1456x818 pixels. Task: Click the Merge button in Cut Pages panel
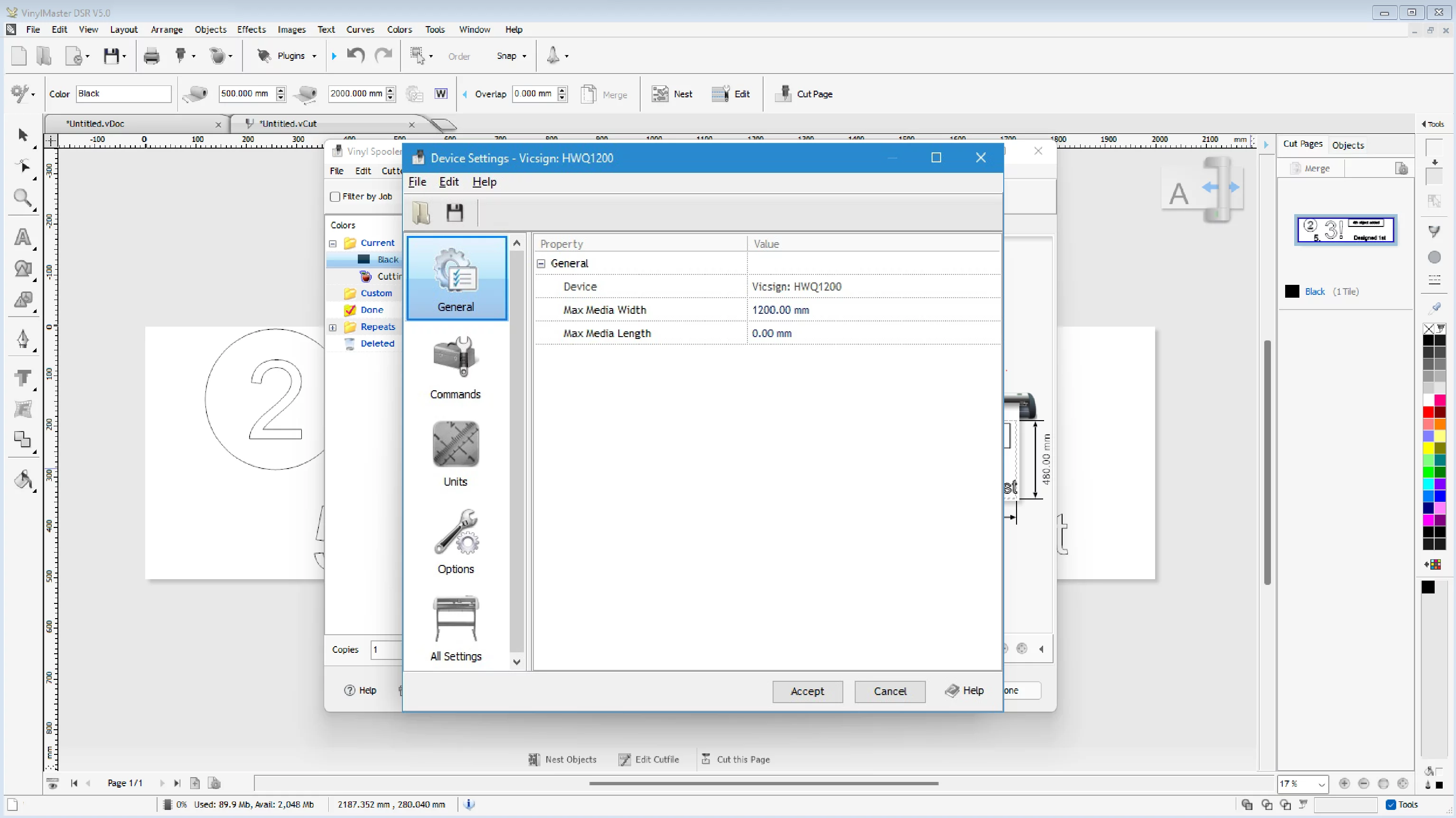coord(1311,169)
